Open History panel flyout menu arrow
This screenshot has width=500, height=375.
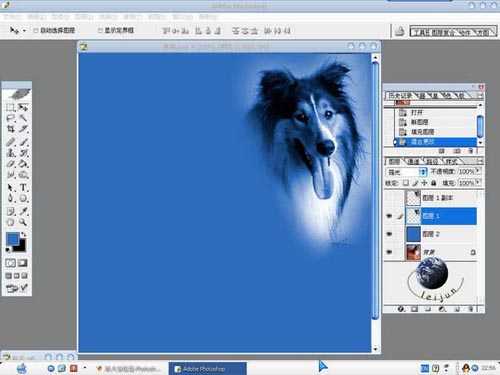(x=480, y=96)
